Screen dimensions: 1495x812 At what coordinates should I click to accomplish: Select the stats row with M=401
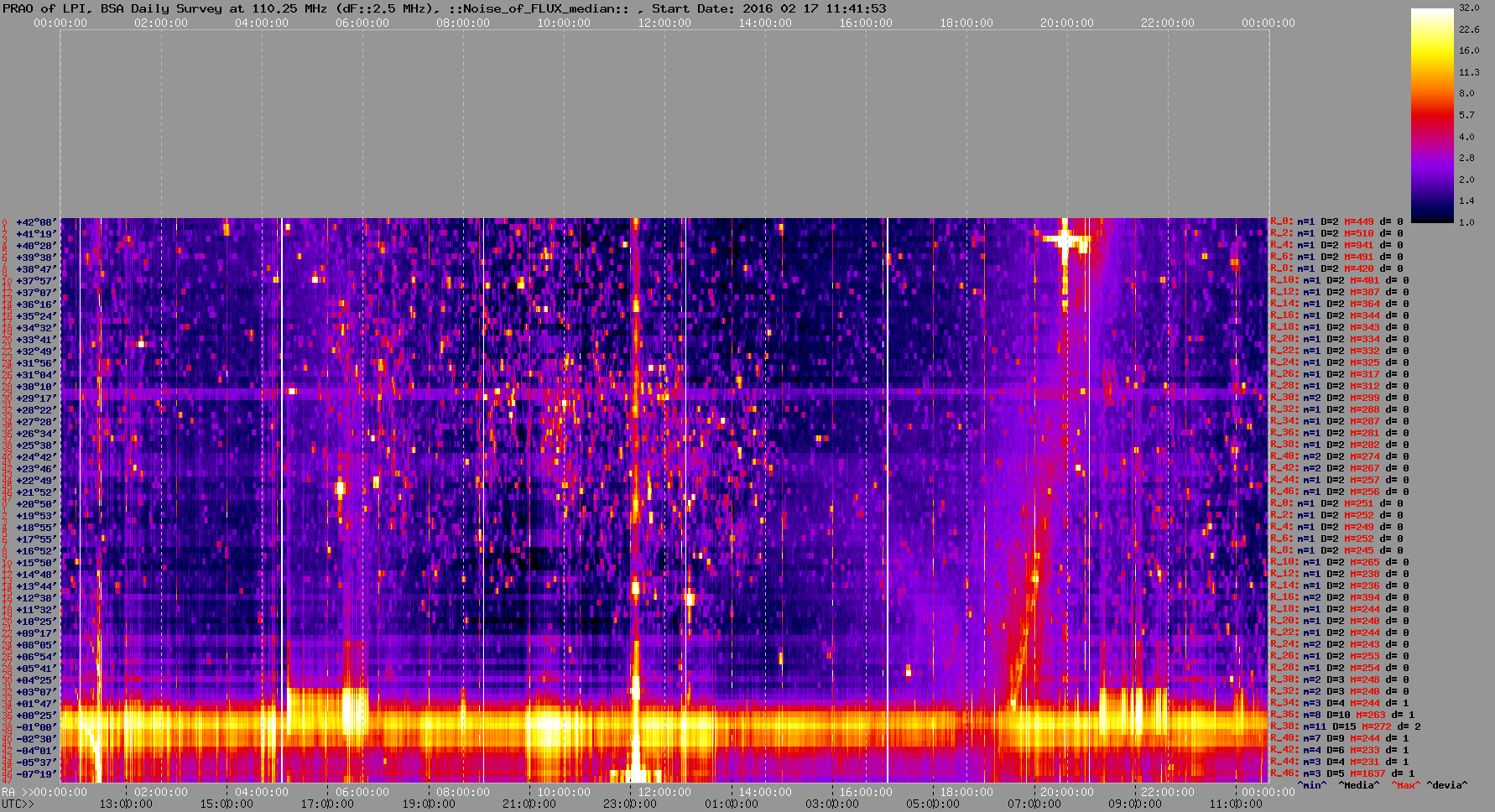click(x=1340, y=281)
